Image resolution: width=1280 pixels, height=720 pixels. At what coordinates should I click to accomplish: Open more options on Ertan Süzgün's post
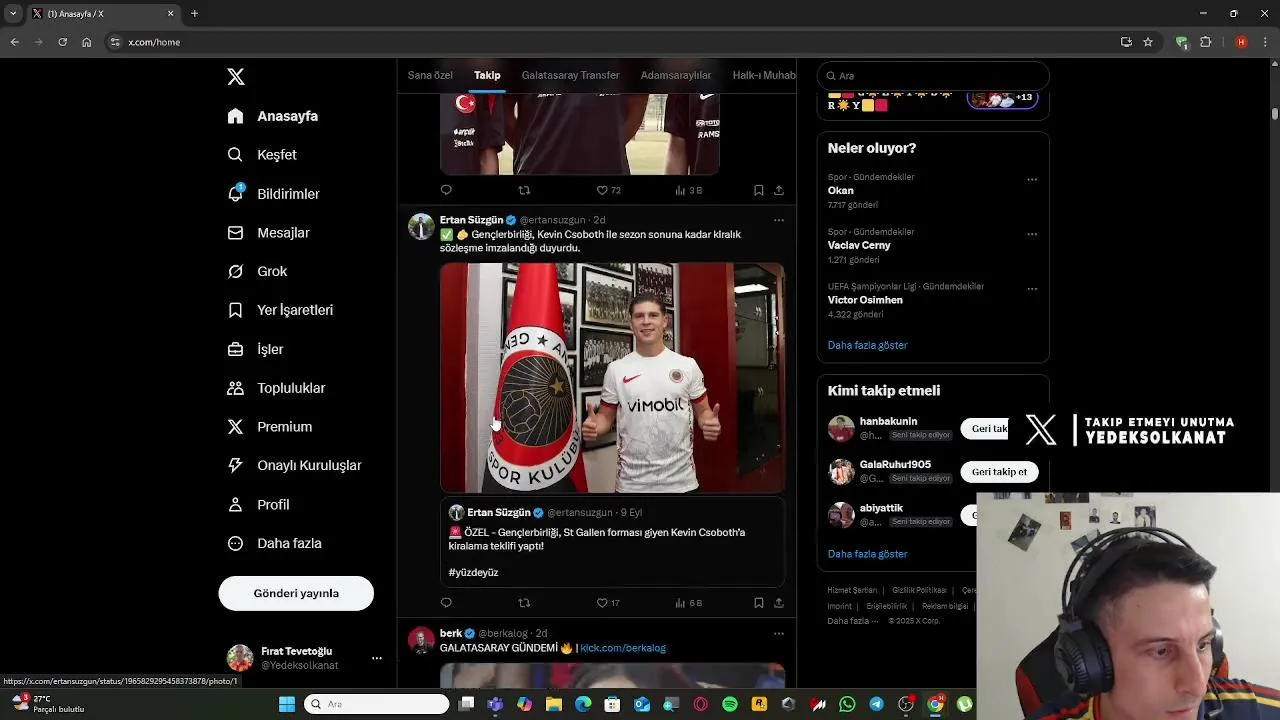click(779, 220)
